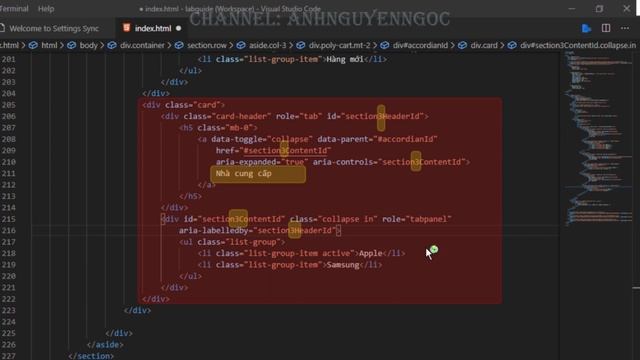Click the symbol icon before div.card breadcrumb
640x360 pixels.
pos(462,45)
